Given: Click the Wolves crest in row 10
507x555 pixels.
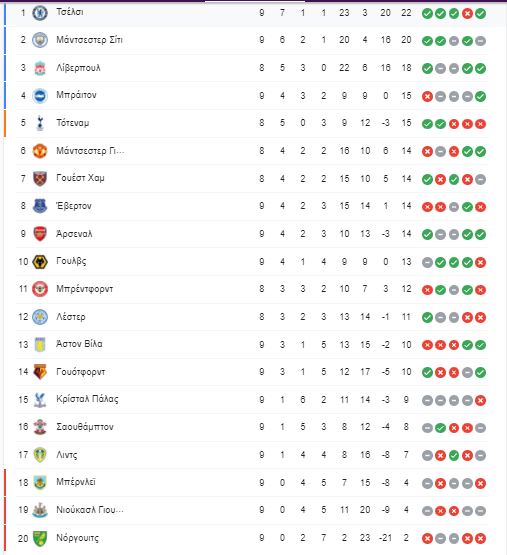Looking at the screenshot, I should pos(40,262).
